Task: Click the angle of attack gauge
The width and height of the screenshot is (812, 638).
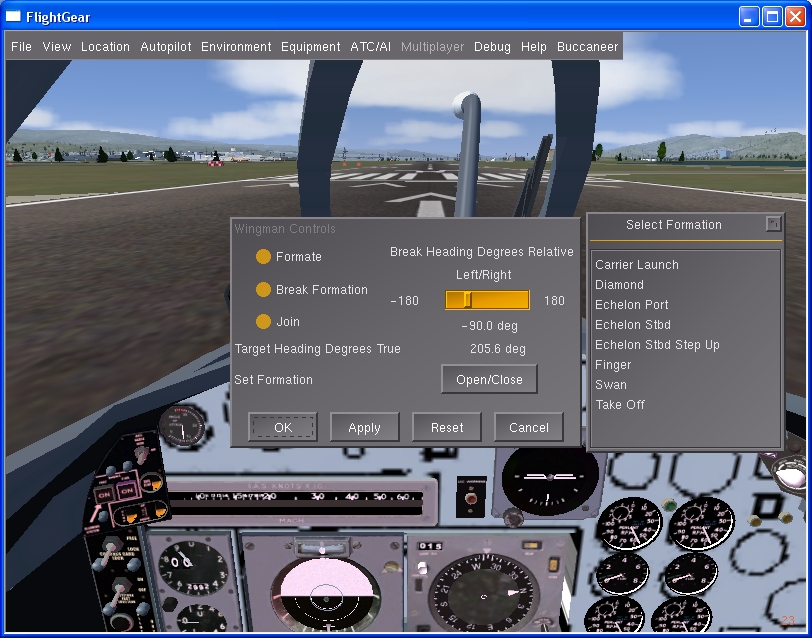Action: pos(182,427)
